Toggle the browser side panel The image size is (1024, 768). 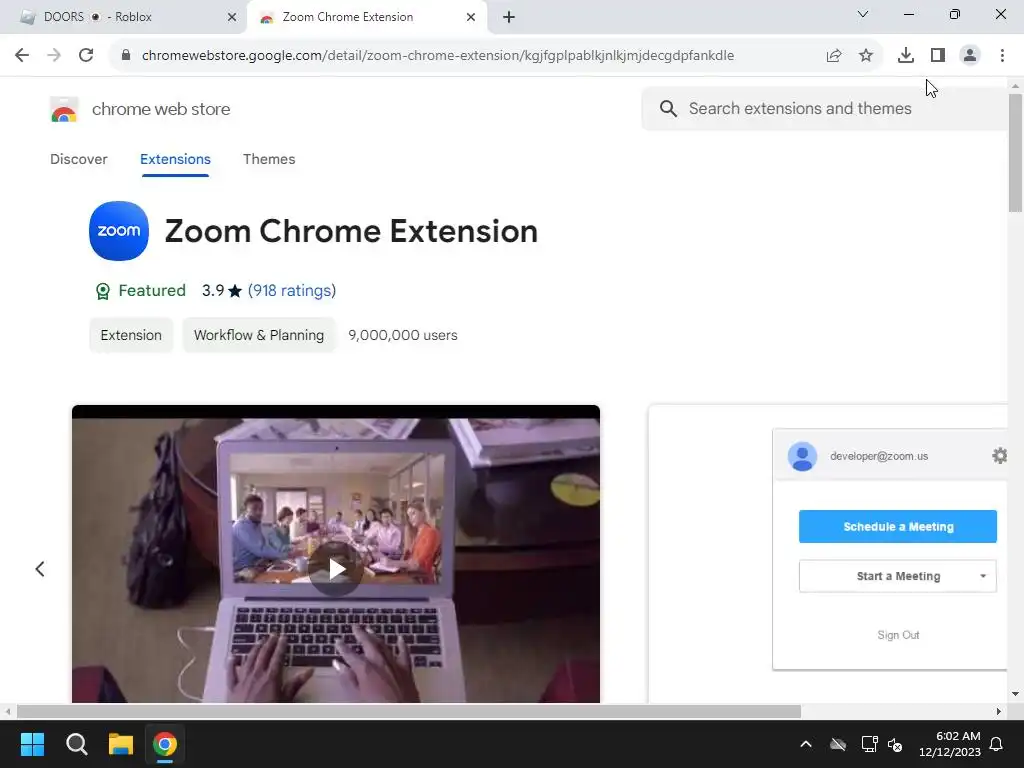click(938, 56)
